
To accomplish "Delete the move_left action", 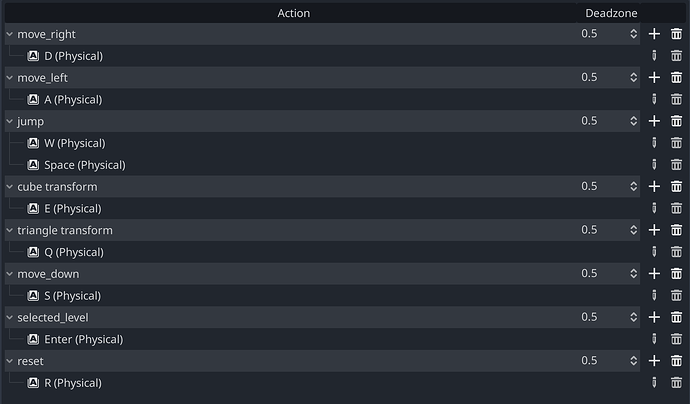I will pos(676,77).
